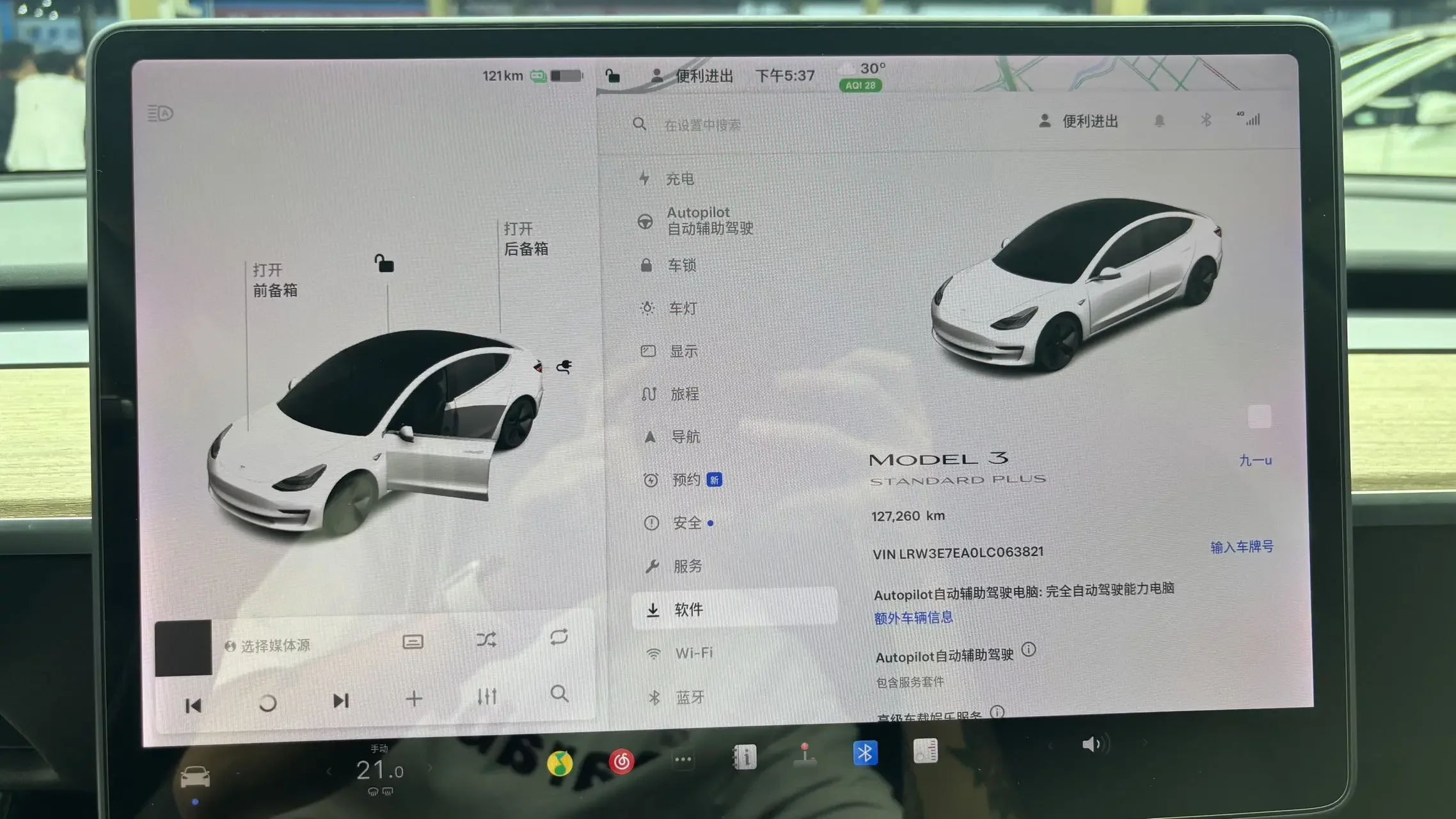
Task: Toggle the door lock icon above the car
Action: (384, 263)
